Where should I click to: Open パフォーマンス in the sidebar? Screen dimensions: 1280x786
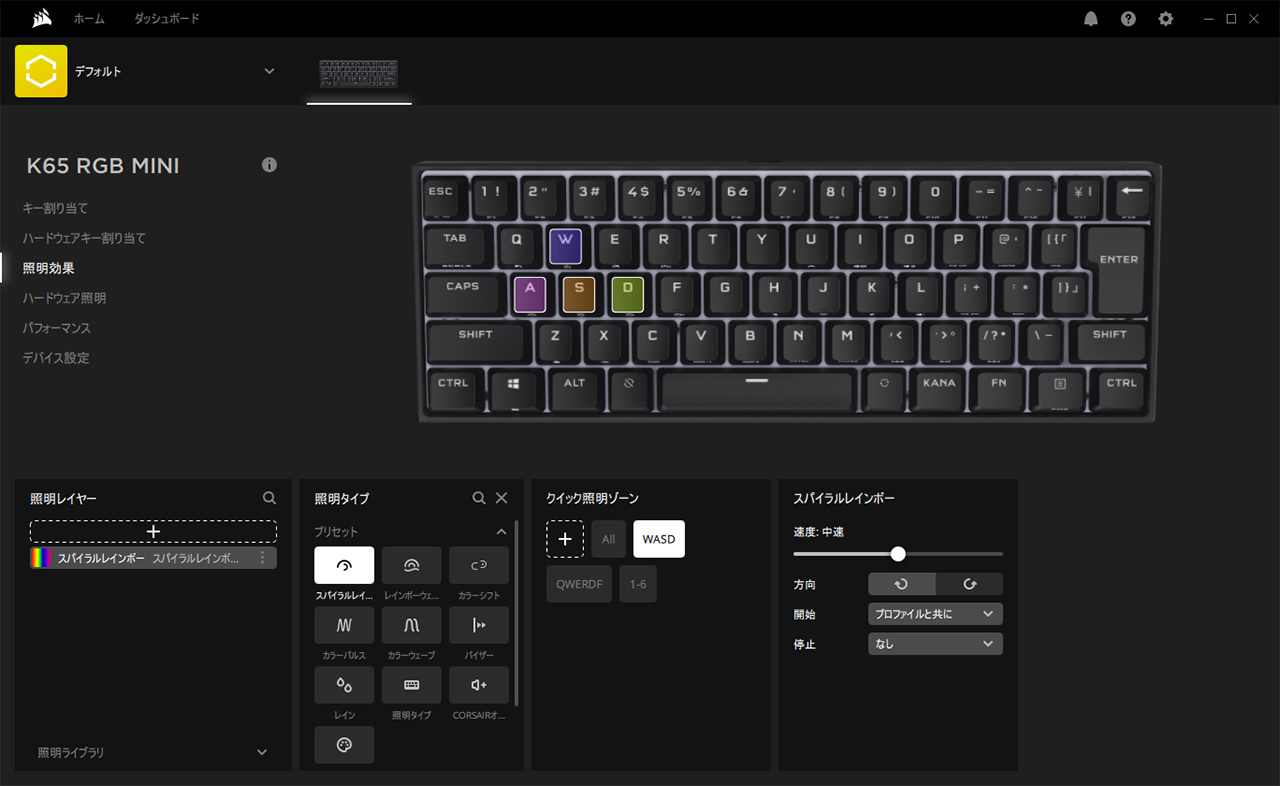click(x=57, y=328)
